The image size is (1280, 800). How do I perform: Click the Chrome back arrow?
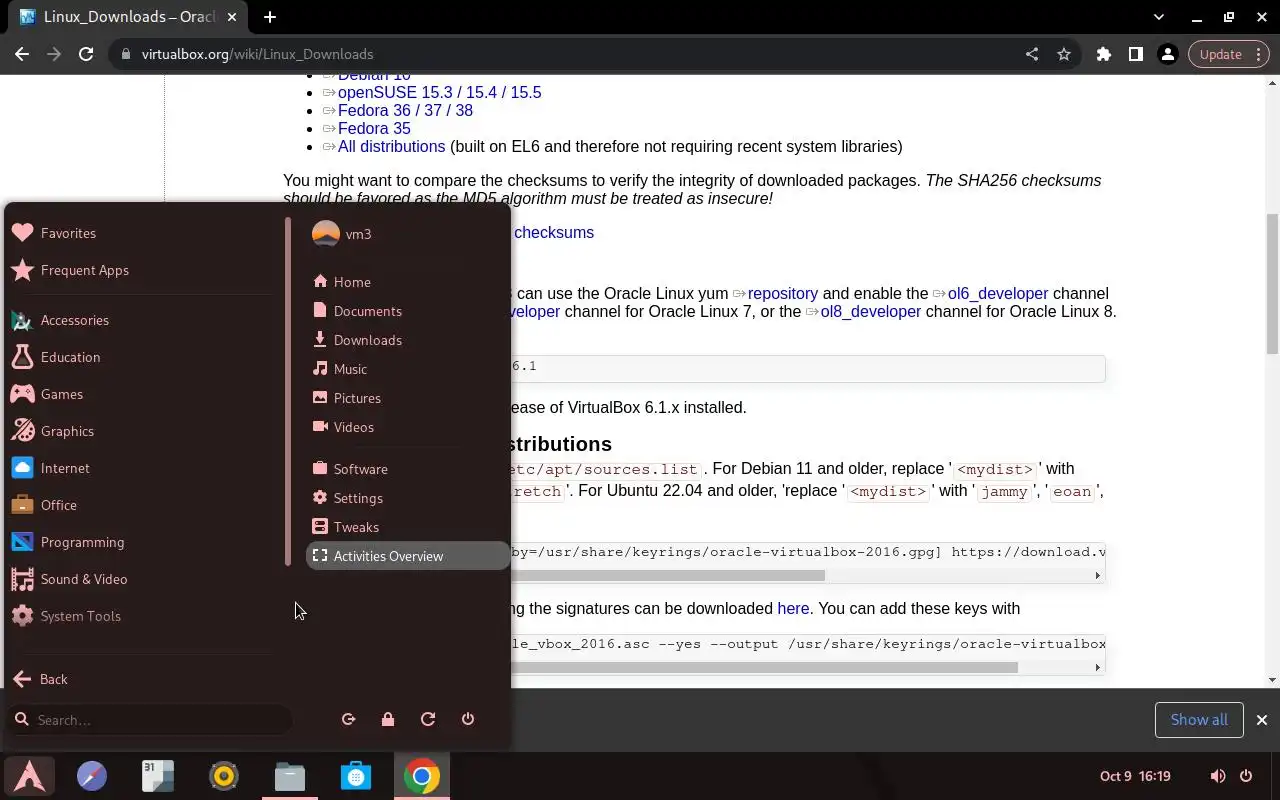[22, 54]
